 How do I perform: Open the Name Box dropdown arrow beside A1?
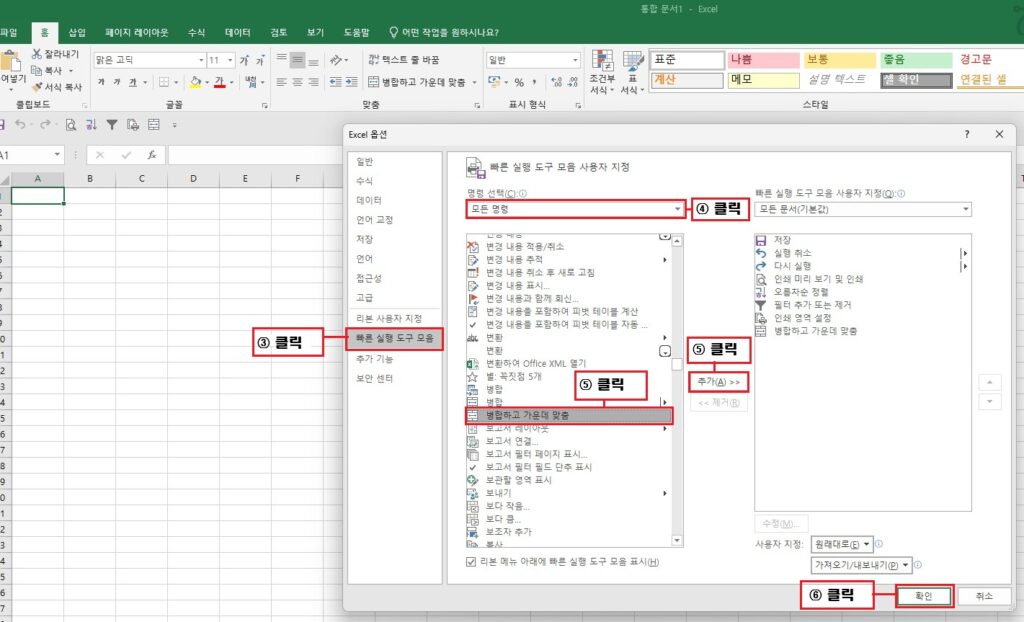tap(57, 155)
